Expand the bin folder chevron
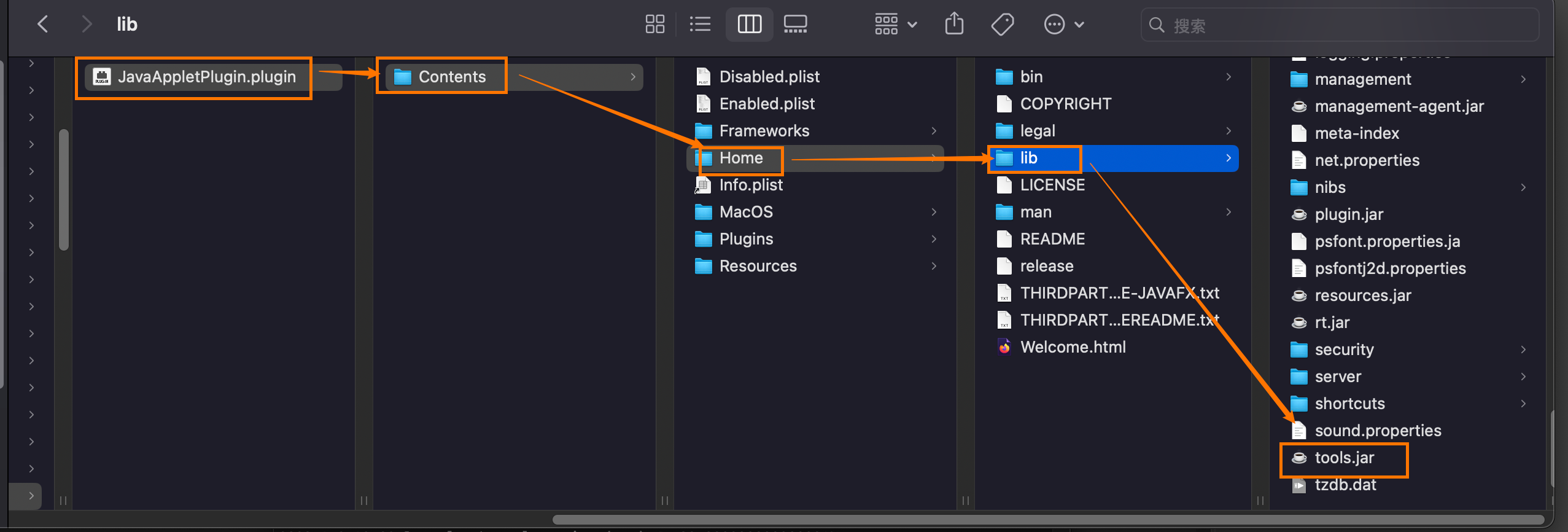Screen dimensions: 1568x532 tap(1228, 77)
